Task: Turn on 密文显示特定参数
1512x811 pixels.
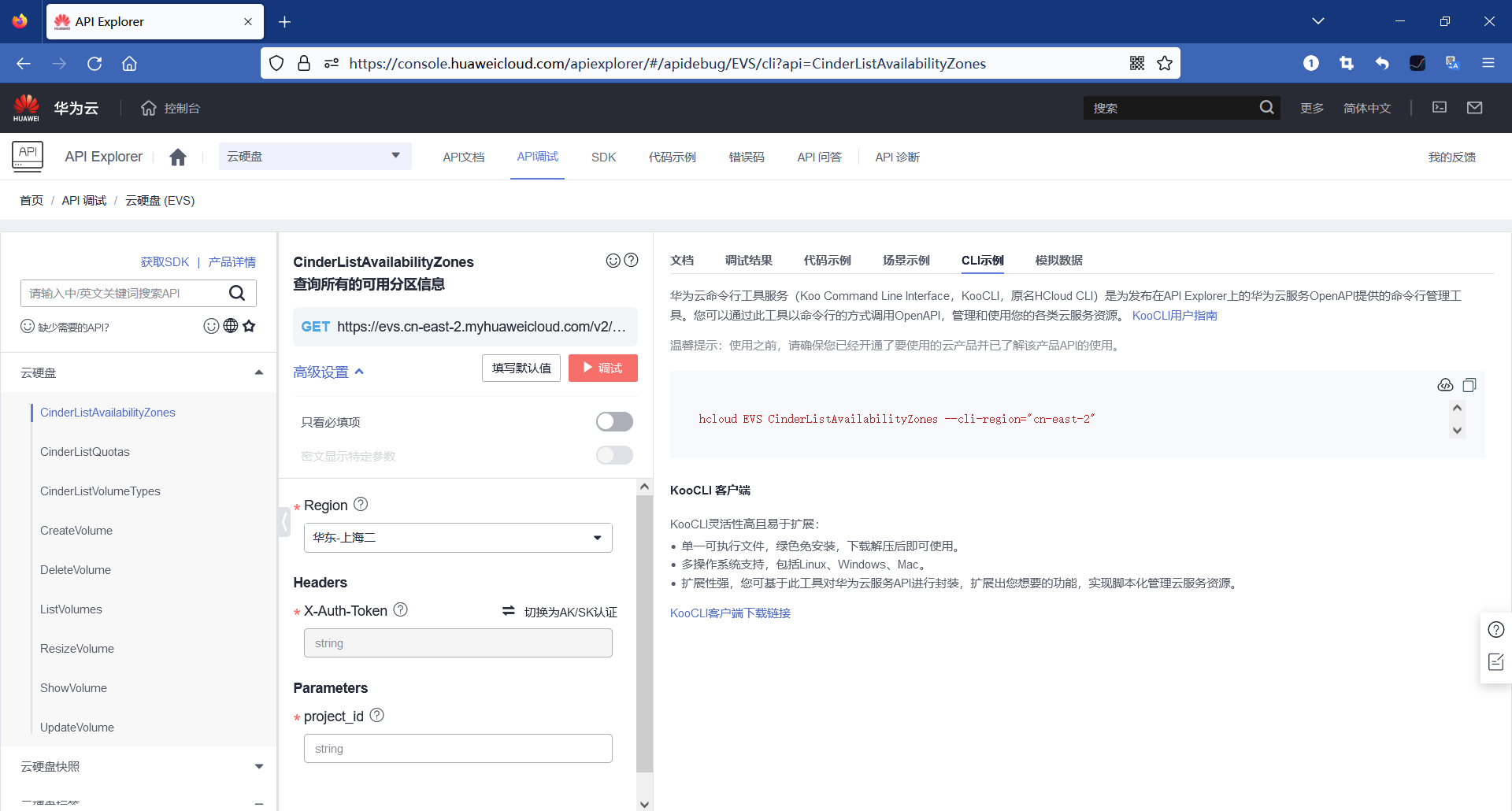Action: (614, 455)
